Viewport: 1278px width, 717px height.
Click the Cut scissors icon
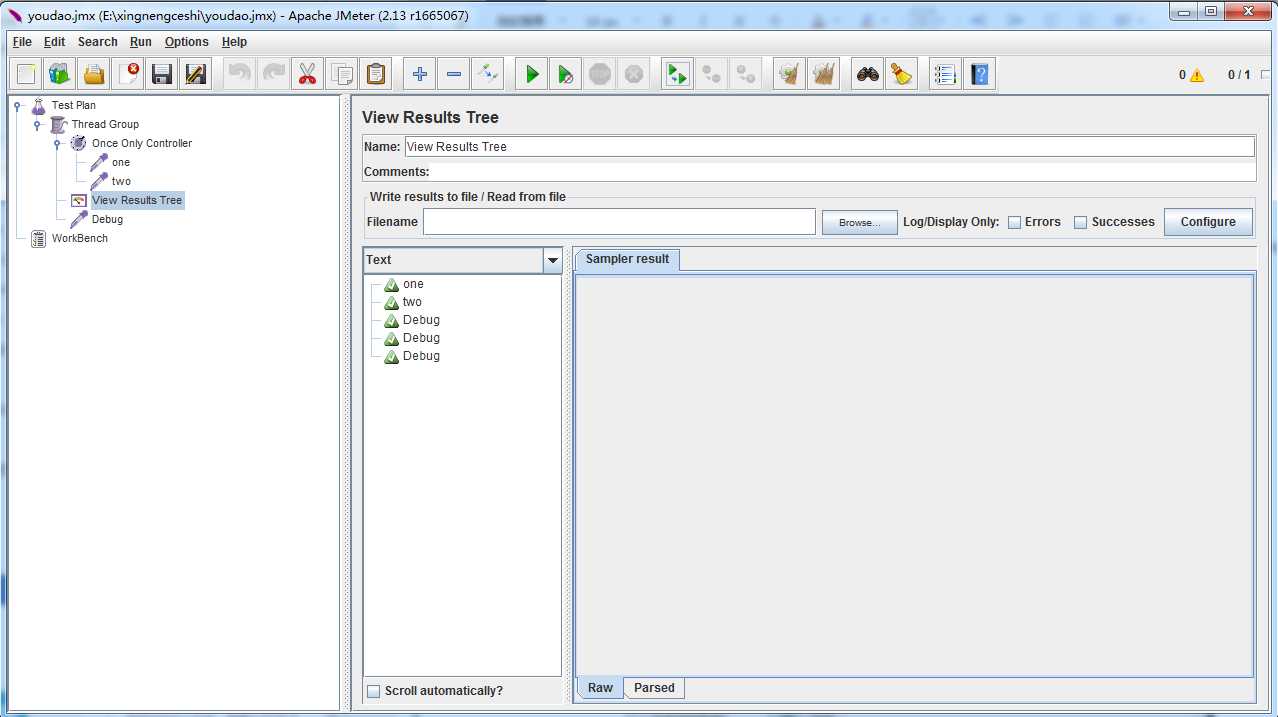click(308, 74)
